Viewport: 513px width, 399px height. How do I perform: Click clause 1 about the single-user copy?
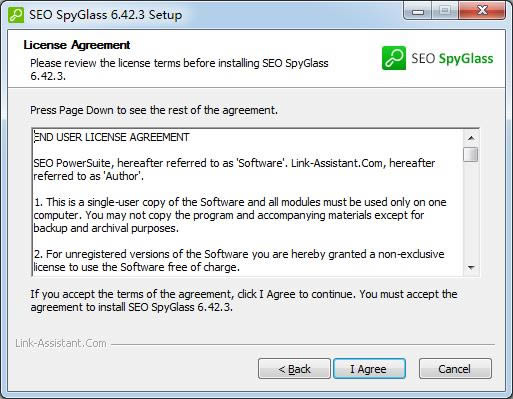tap(240, 215)
